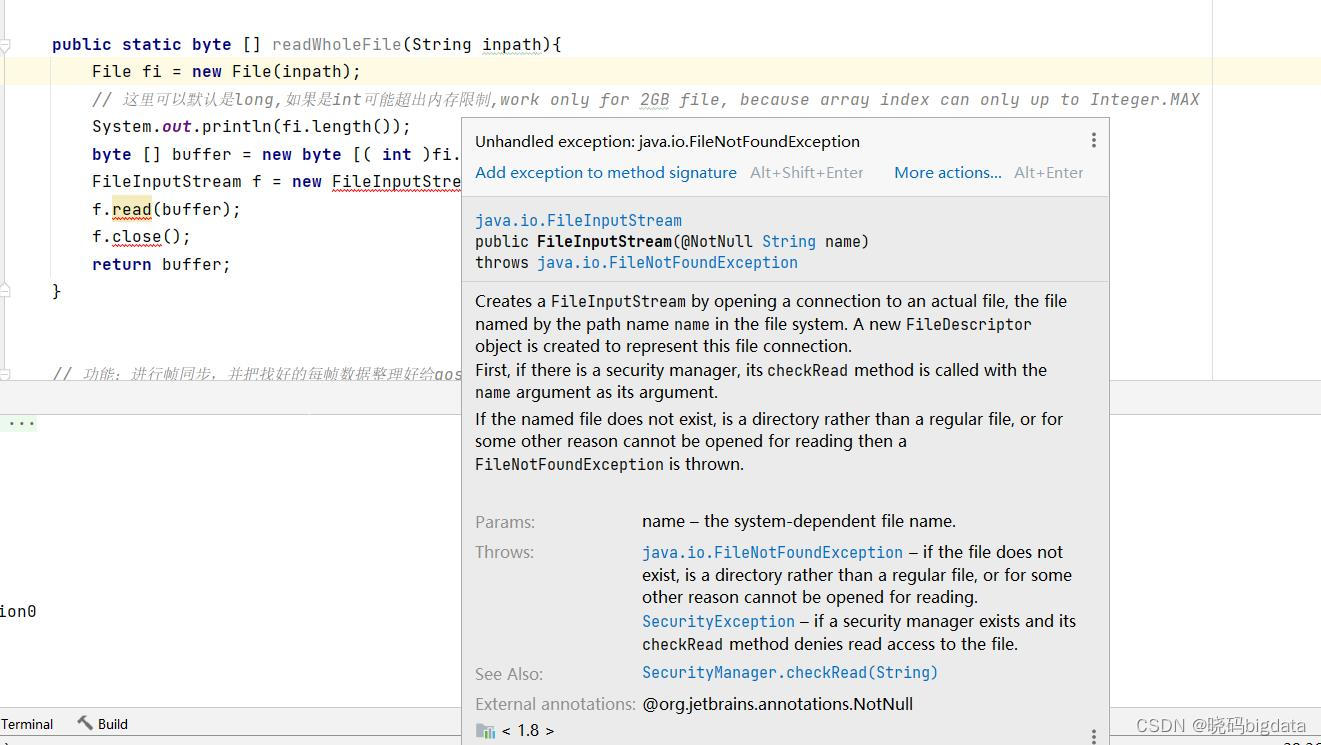1321x745 pixels.
Task: Open SecurityManager.checkRead(String) See Also link
Action: tap(790, 672)
